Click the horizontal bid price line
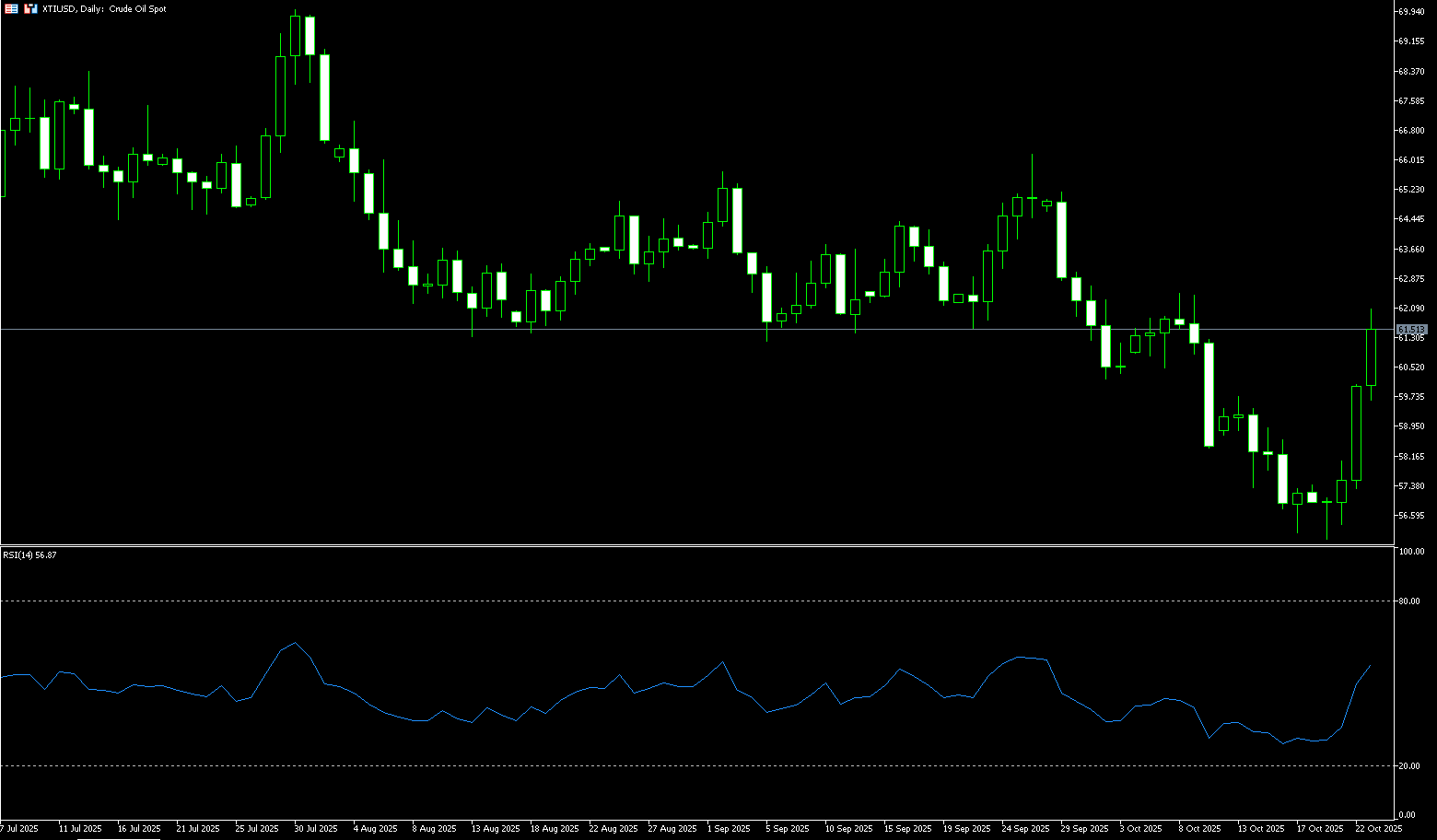This screenshot has height=840, width=1437. [x=645, y=329]
